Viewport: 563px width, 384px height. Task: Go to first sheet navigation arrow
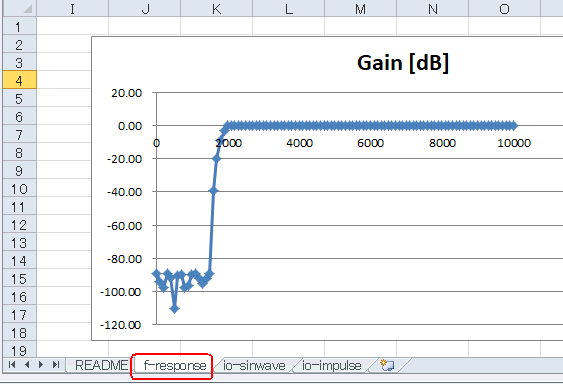[11, 365]
